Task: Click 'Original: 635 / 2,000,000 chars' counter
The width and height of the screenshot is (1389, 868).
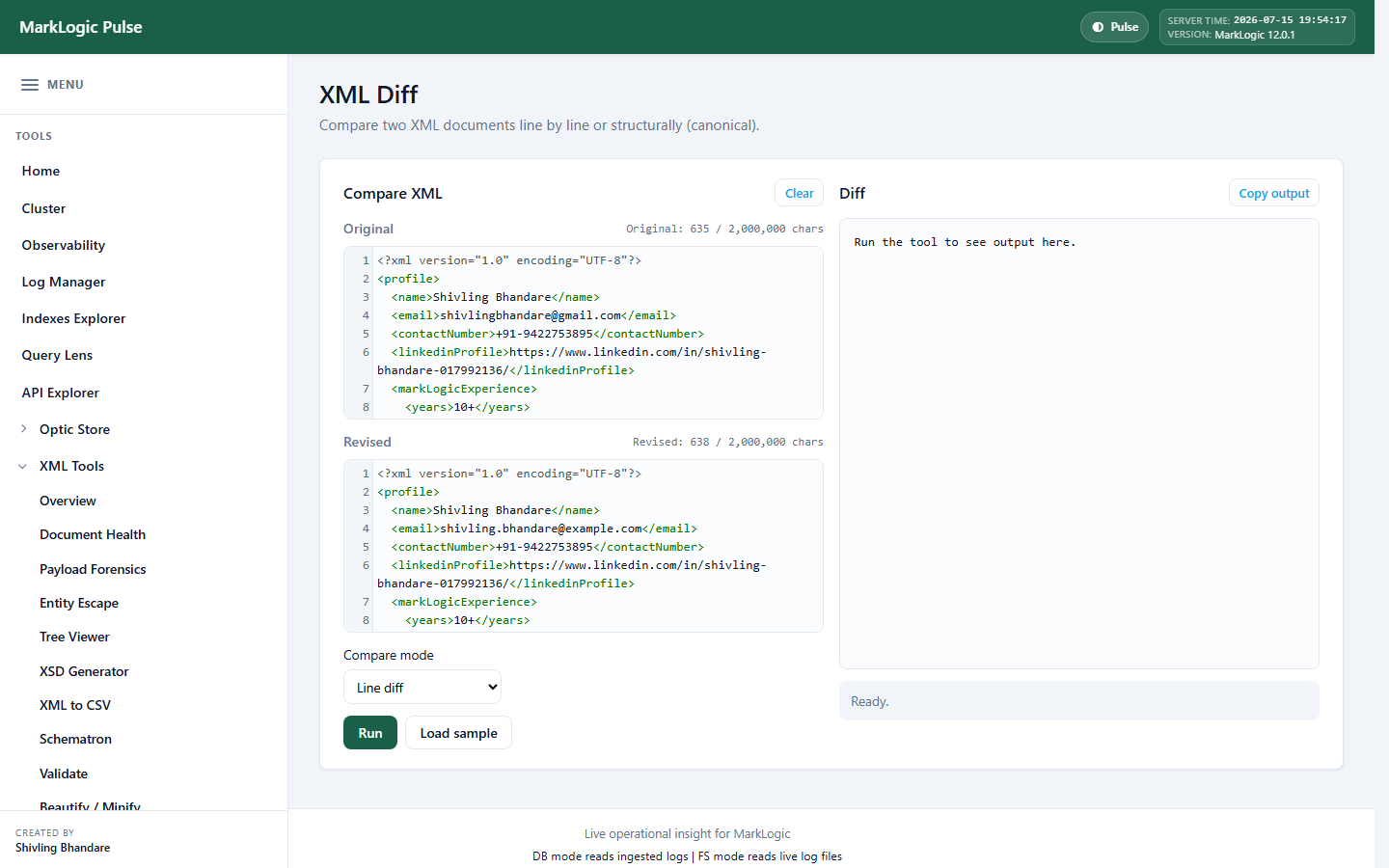Action: click(724, 229)
